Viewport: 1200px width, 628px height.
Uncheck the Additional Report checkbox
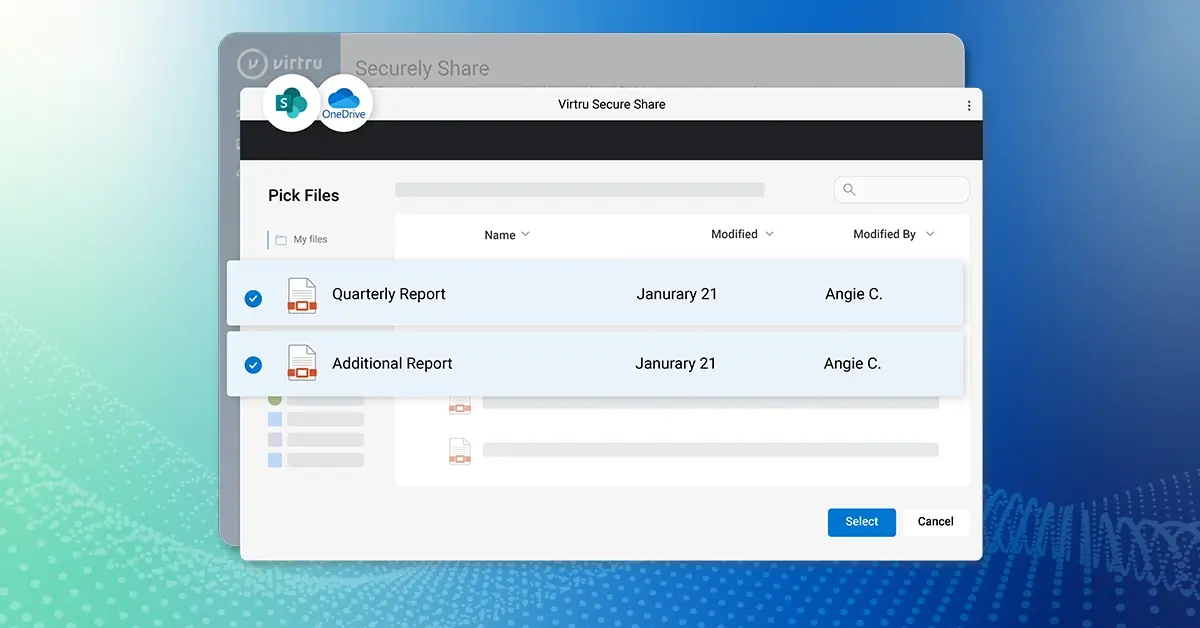coord(253,365)
